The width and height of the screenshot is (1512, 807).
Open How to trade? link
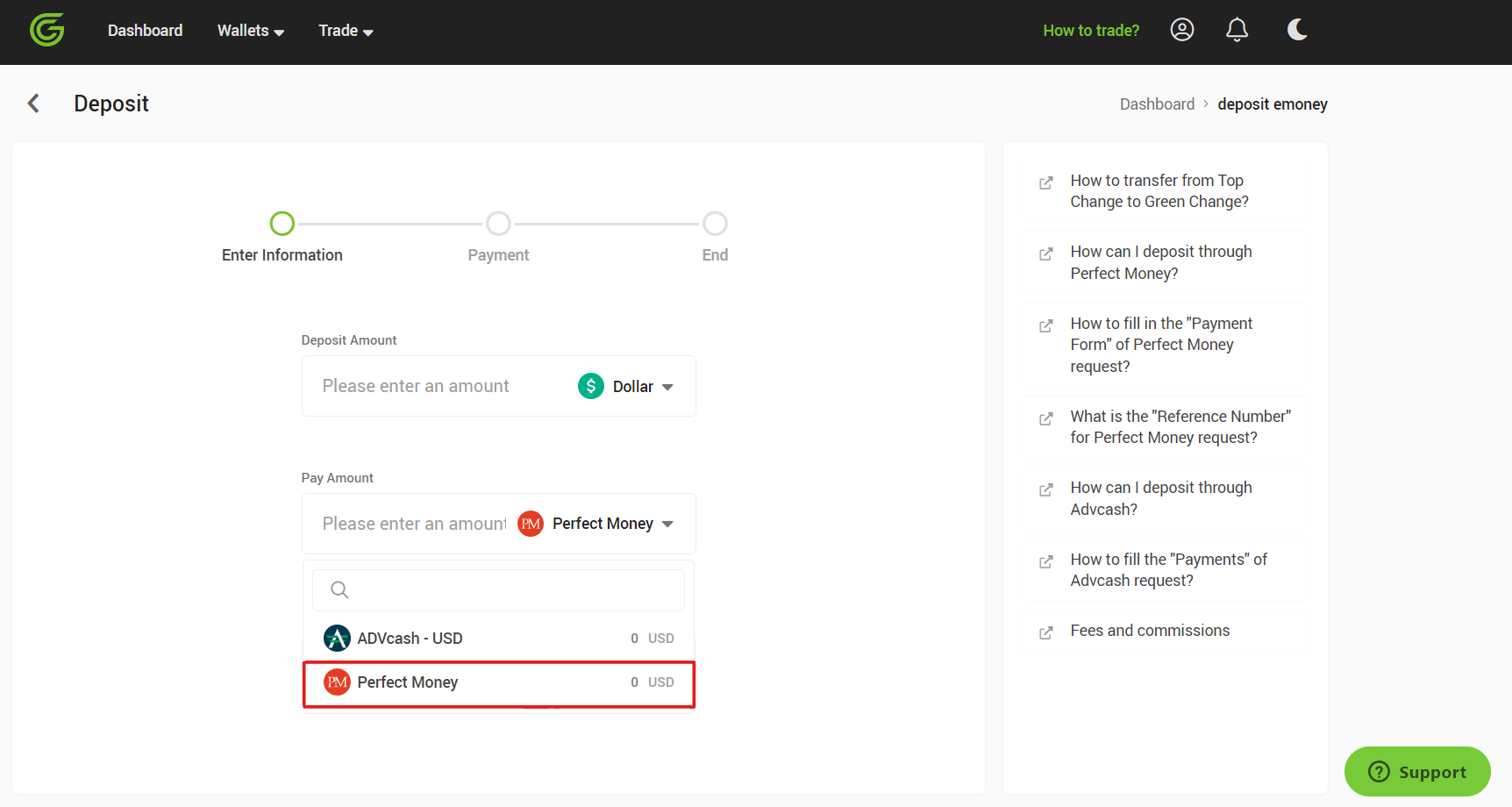(x=1091, y=31)
